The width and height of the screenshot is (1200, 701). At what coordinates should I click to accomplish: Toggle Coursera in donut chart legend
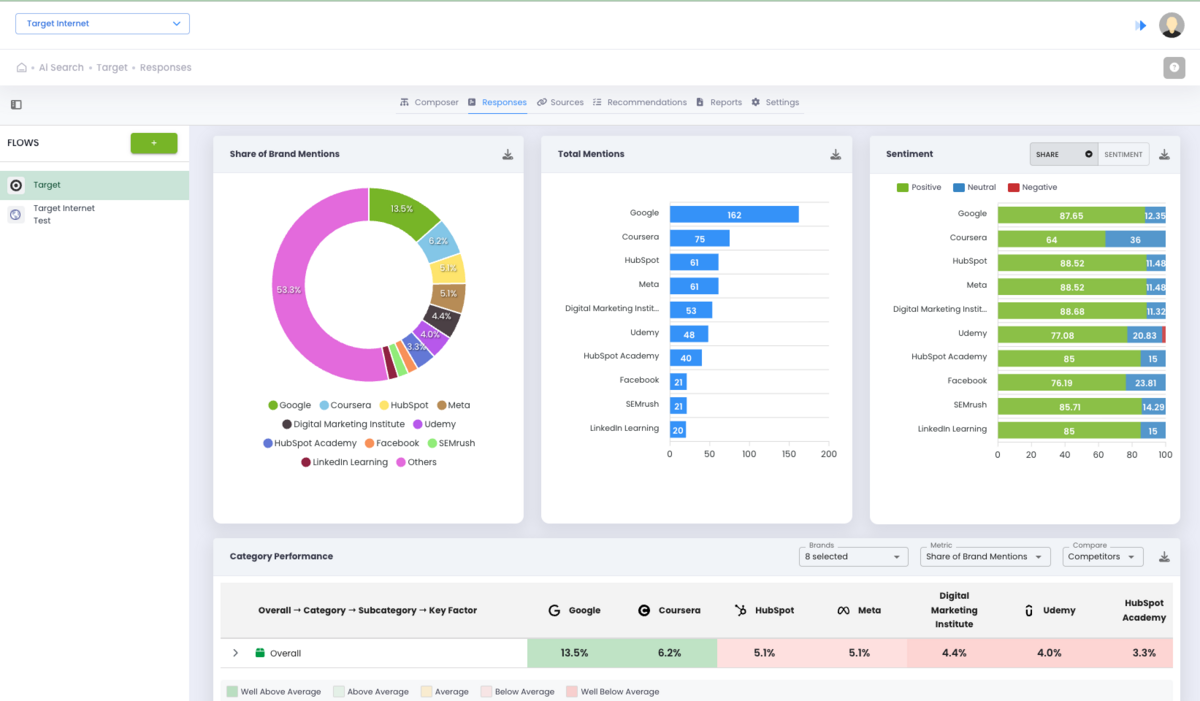345,405
